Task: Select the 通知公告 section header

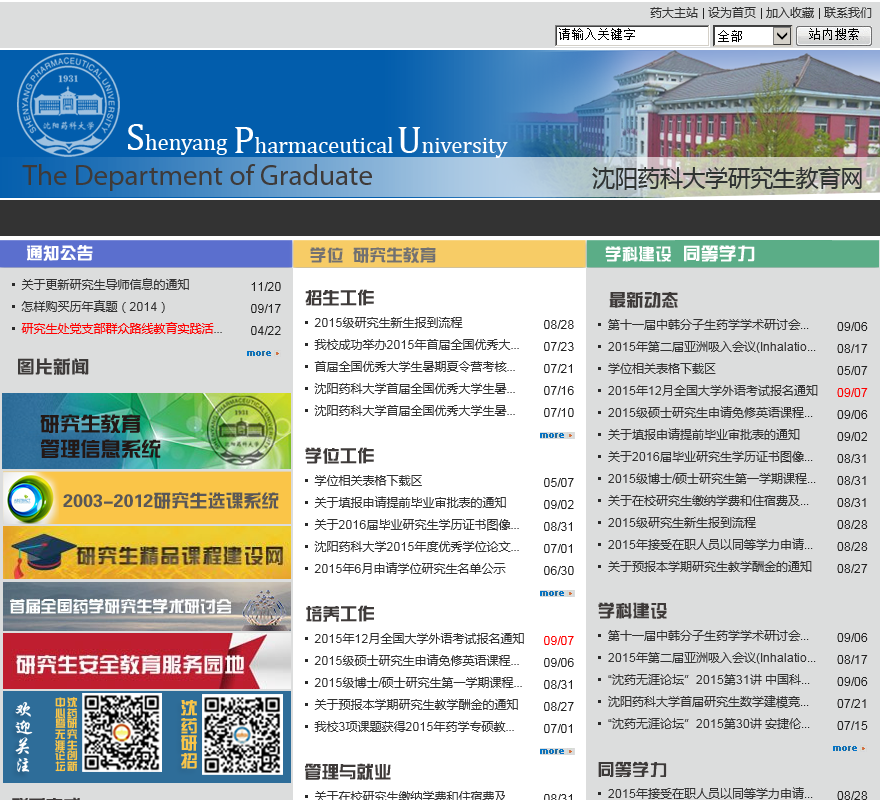Action: [59, 253]
